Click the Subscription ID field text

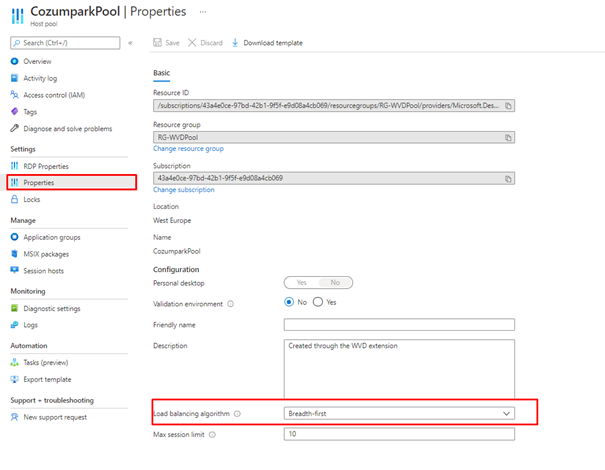click(x=220, y=178)
